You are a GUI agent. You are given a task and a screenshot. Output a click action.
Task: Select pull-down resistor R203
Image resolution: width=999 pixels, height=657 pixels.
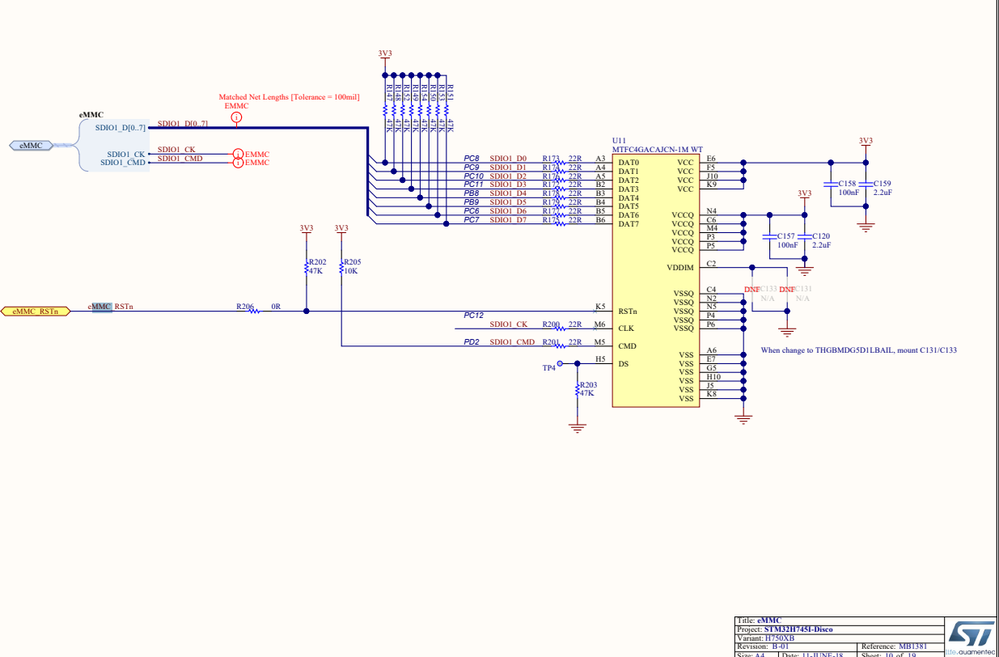coord(577,389)
